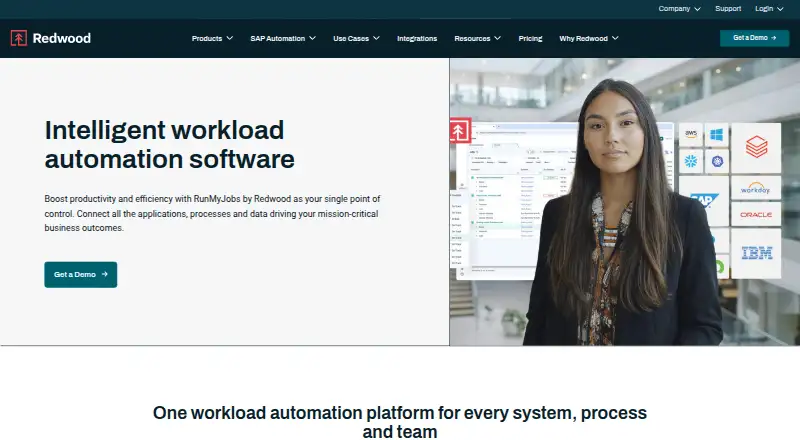This screenshot has width=800, height=440.
Task: Click the Redwood brand name text
Action: tap(62, 38)
